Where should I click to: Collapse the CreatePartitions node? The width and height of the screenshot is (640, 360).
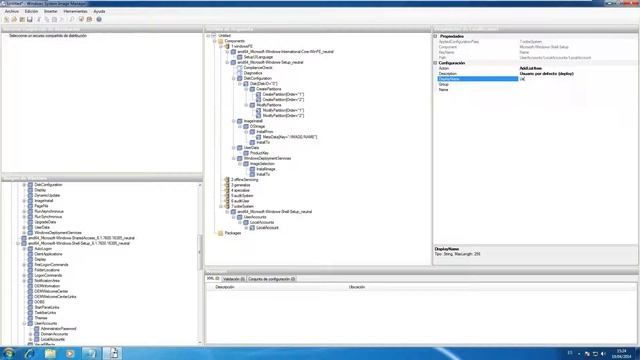(247, 89)
